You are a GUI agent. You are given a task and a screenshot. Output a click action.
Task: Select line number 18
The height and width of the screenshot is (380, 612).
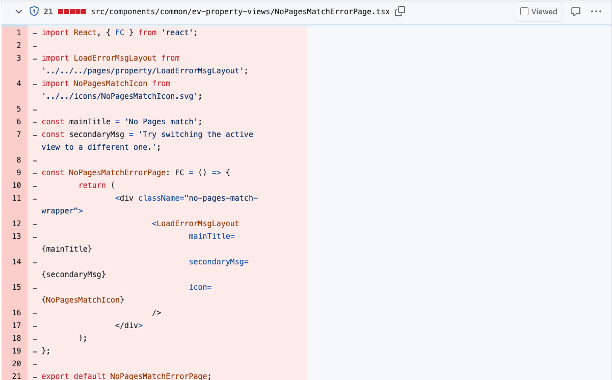16,338
